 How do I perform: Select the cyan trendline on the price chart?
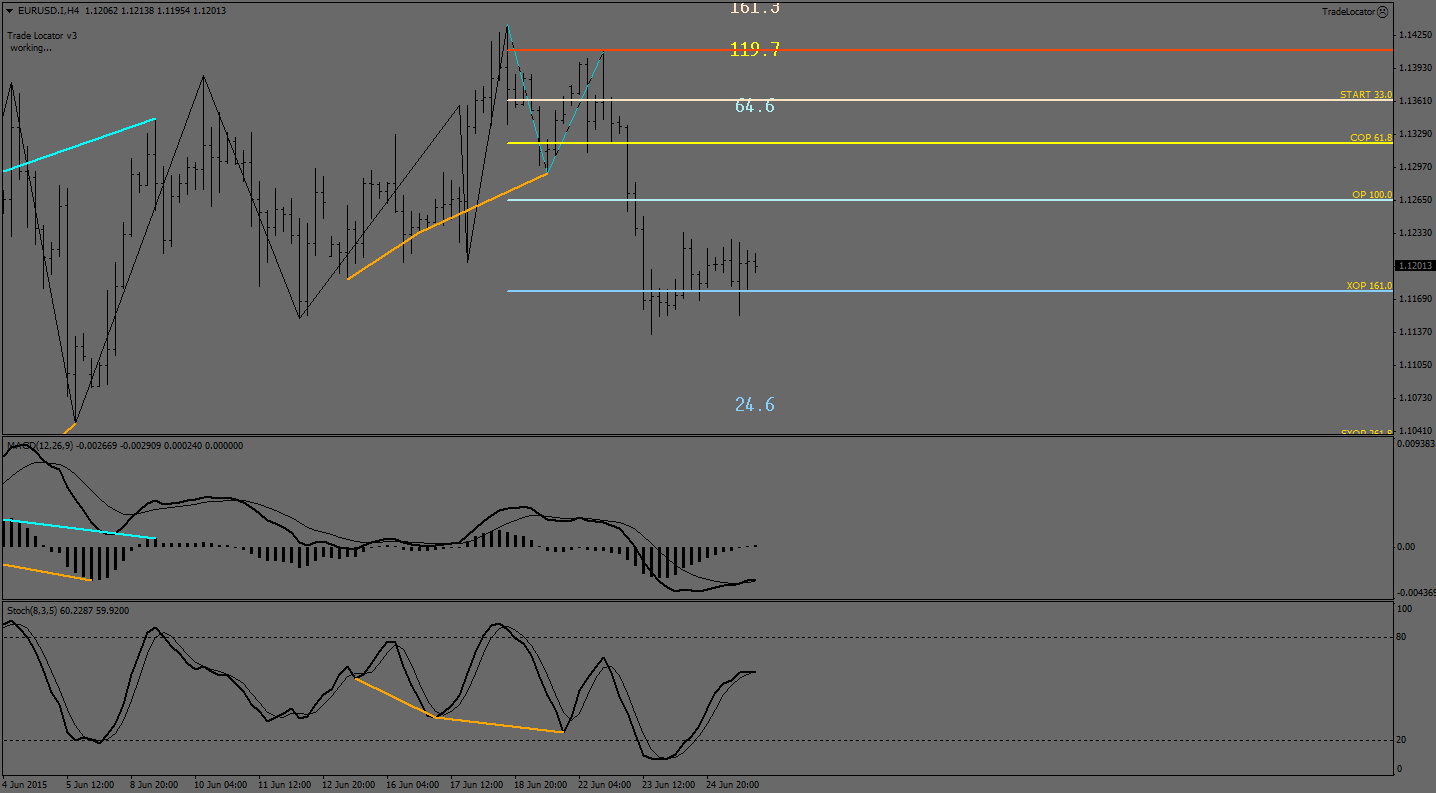(80, 145)
